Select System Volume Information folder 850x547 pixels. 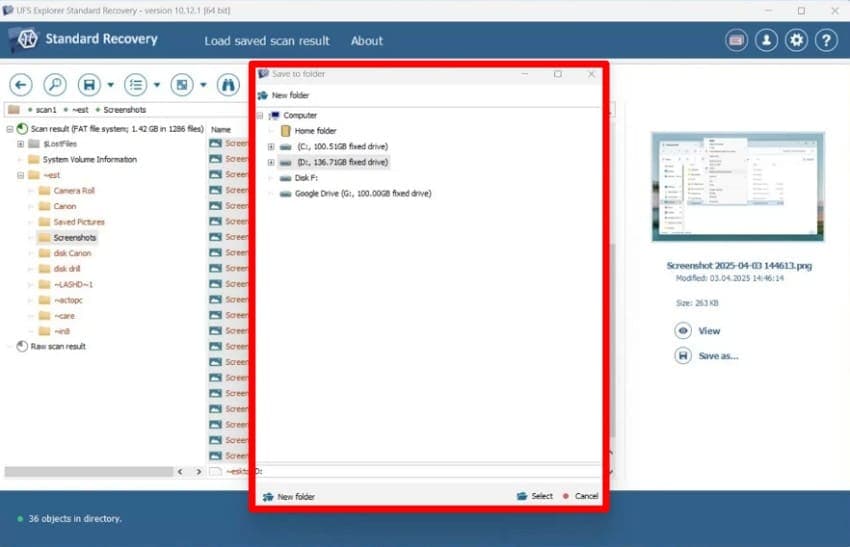(89, 159)
